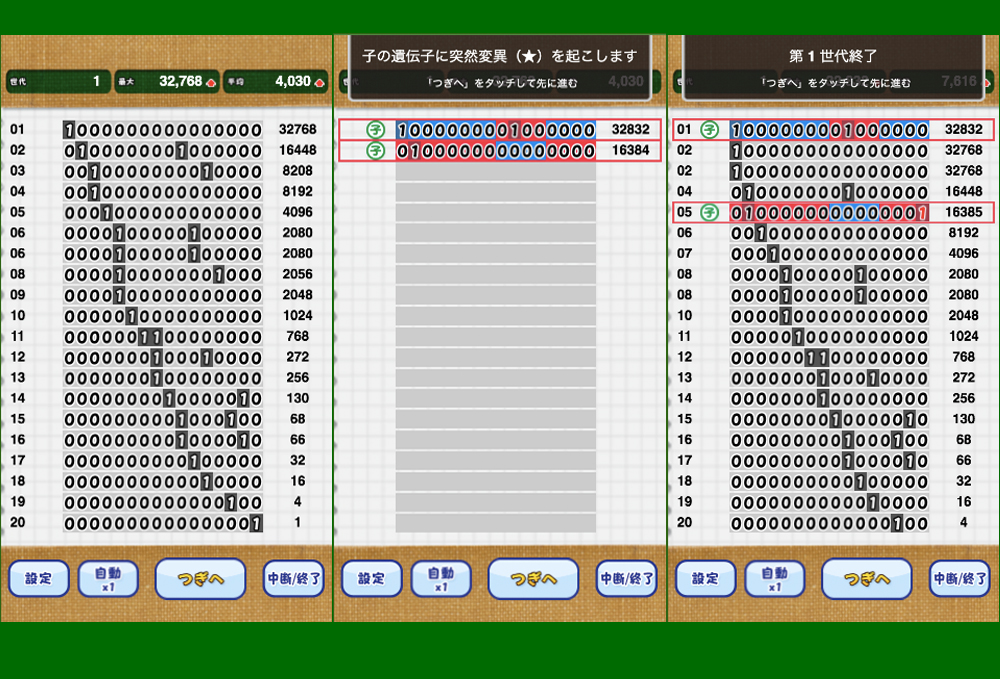Click the mutation message banner in middle panel
This screenshot has width=1000, height=680.
(500, 68)
